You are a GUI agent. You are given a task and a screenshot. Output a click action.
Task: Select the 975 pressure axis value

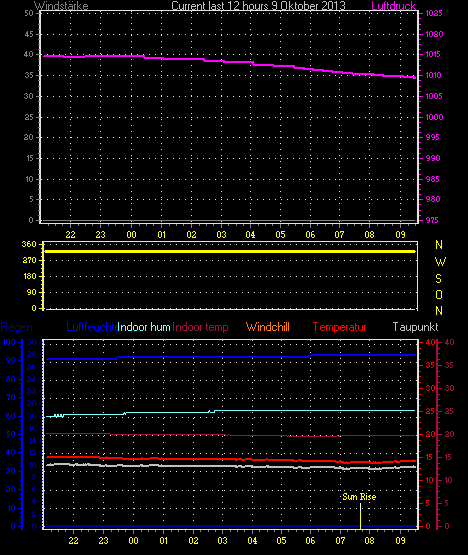pyautogui.click(x=432, y=220)
